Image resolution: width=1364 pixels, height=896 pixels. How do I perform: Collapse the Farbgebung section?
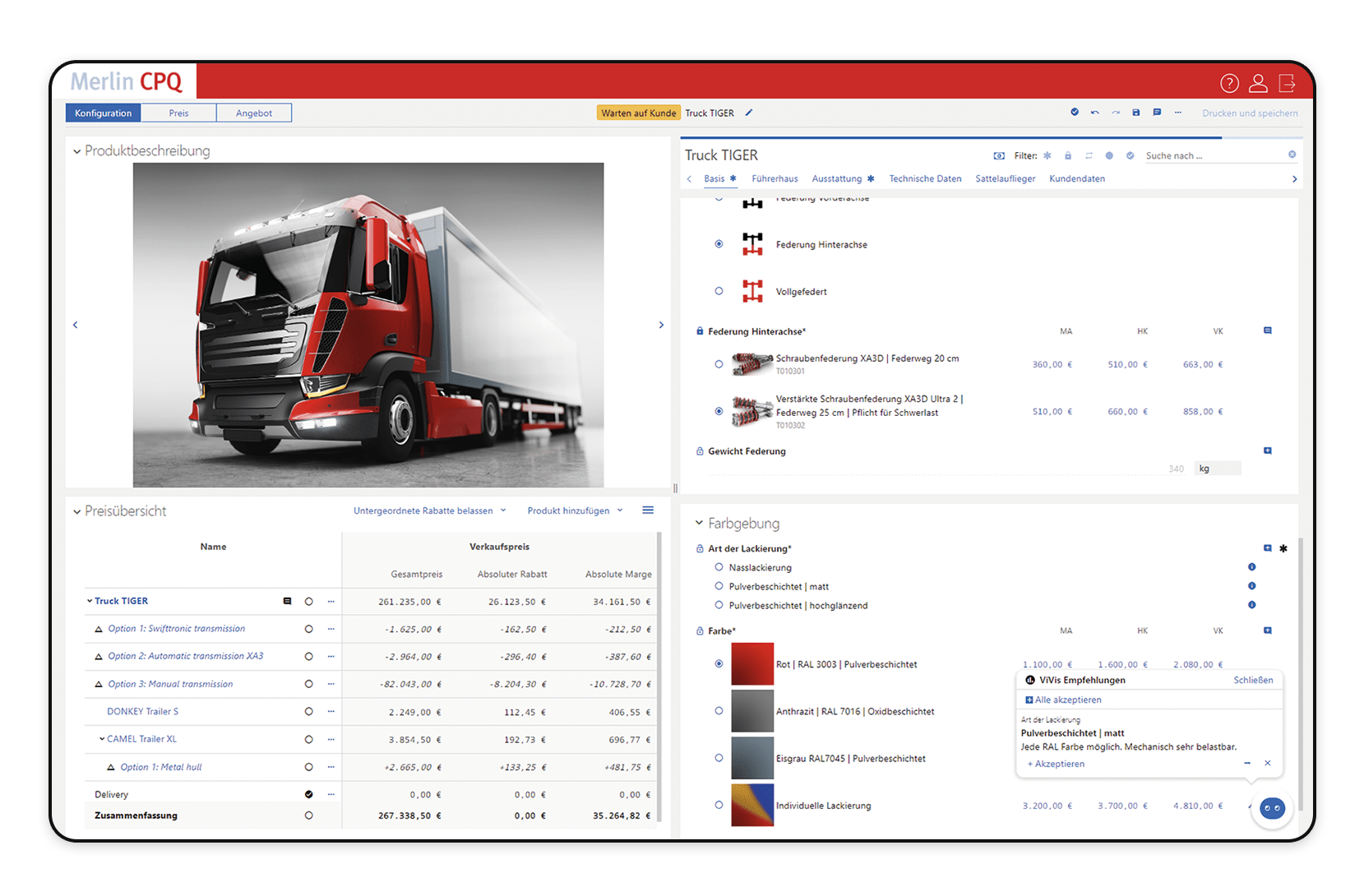(700, 523)
